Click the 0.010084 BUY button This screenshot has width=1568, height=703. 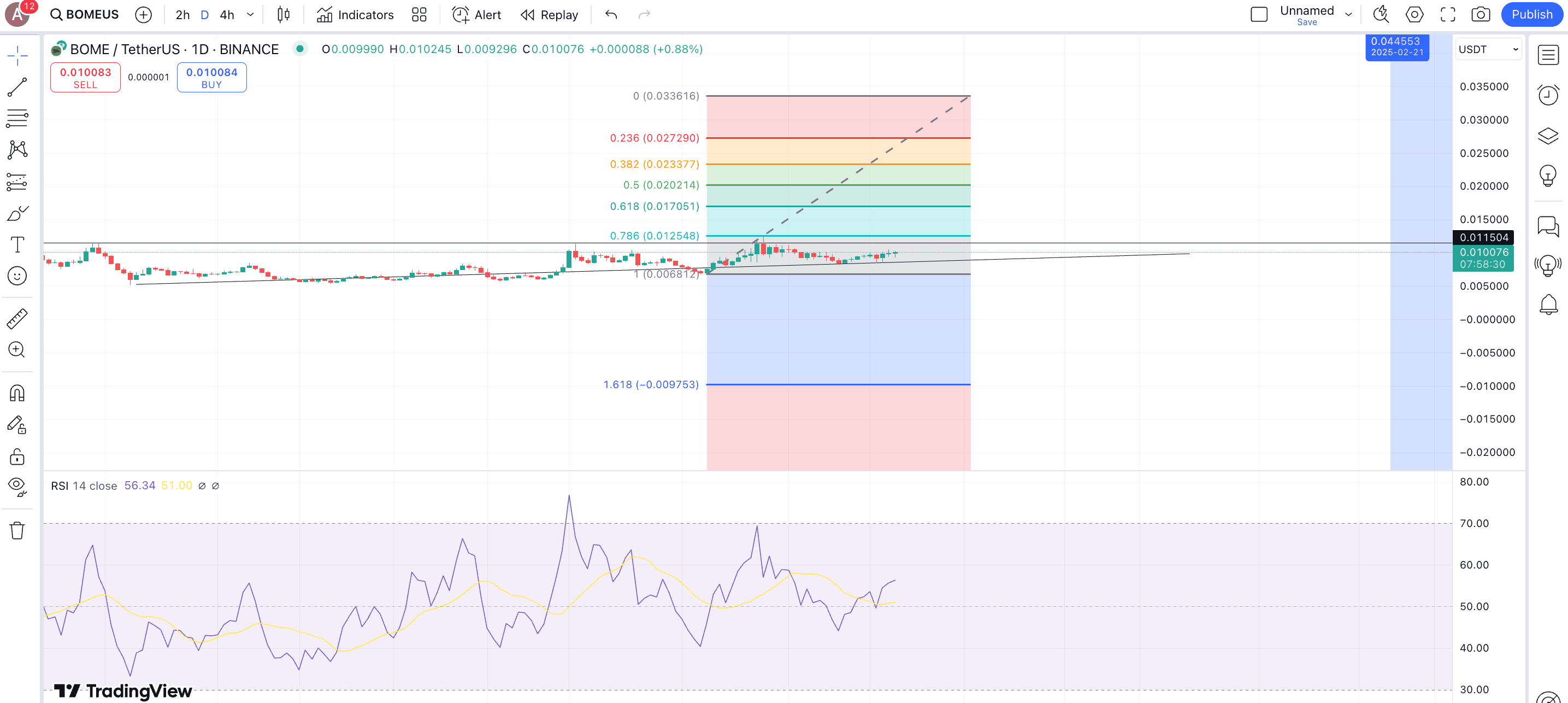[211, 78]
